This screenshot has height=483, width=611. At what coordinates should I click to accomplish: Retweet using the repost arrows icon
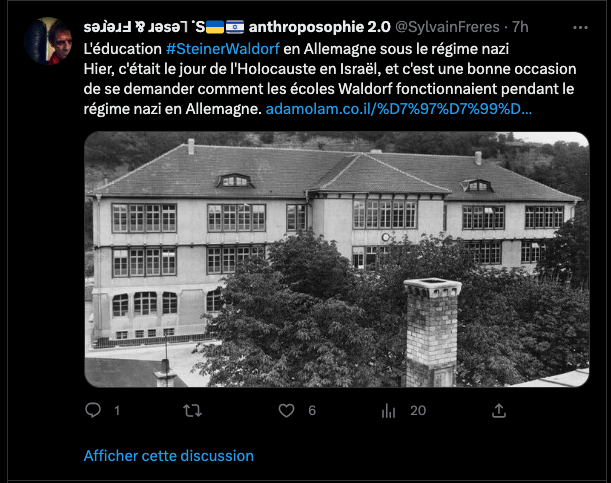pos(192,411)
